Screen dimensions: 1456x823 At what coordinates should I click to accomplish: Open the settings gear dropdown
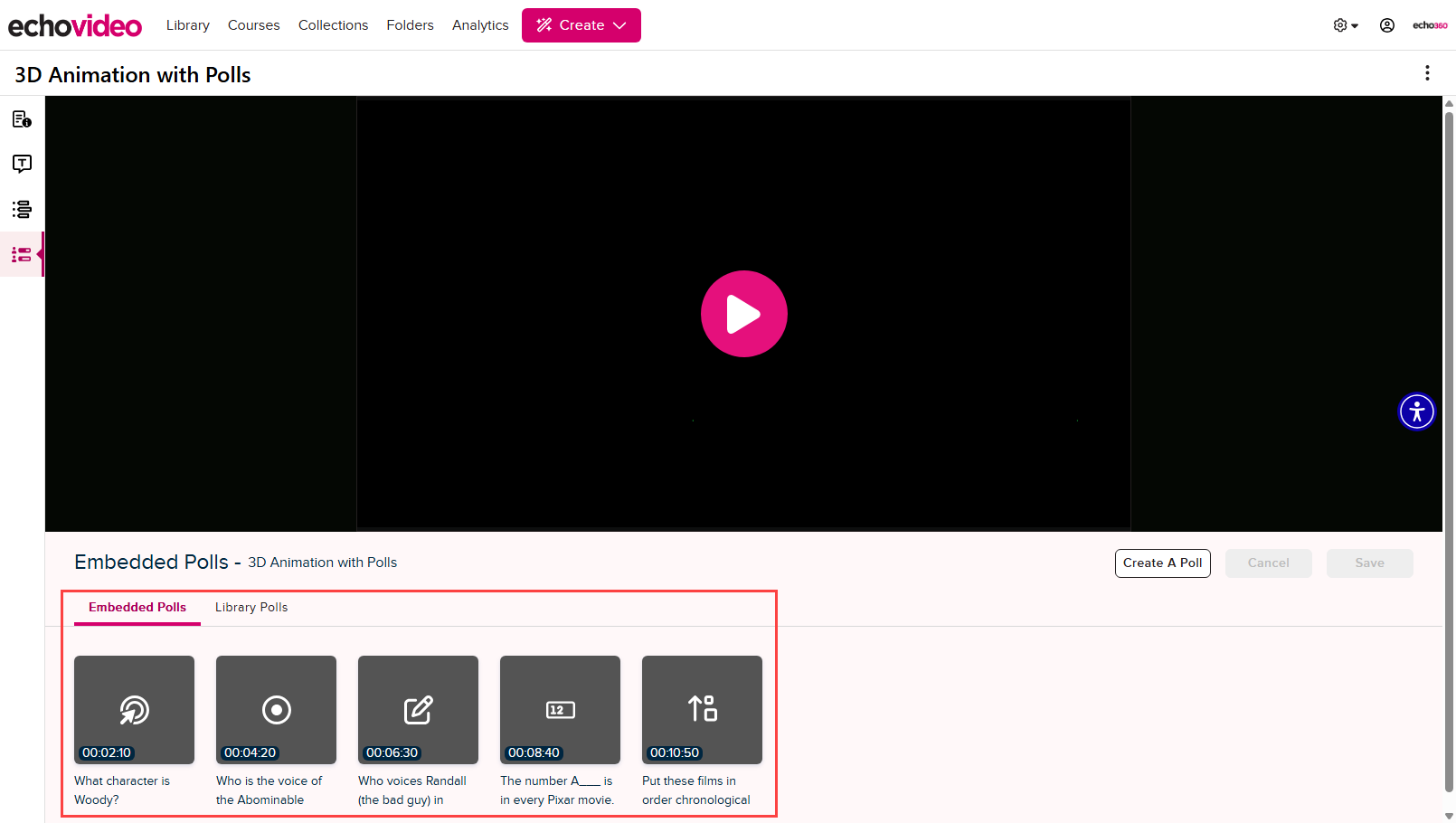[x=1346, y=25]
